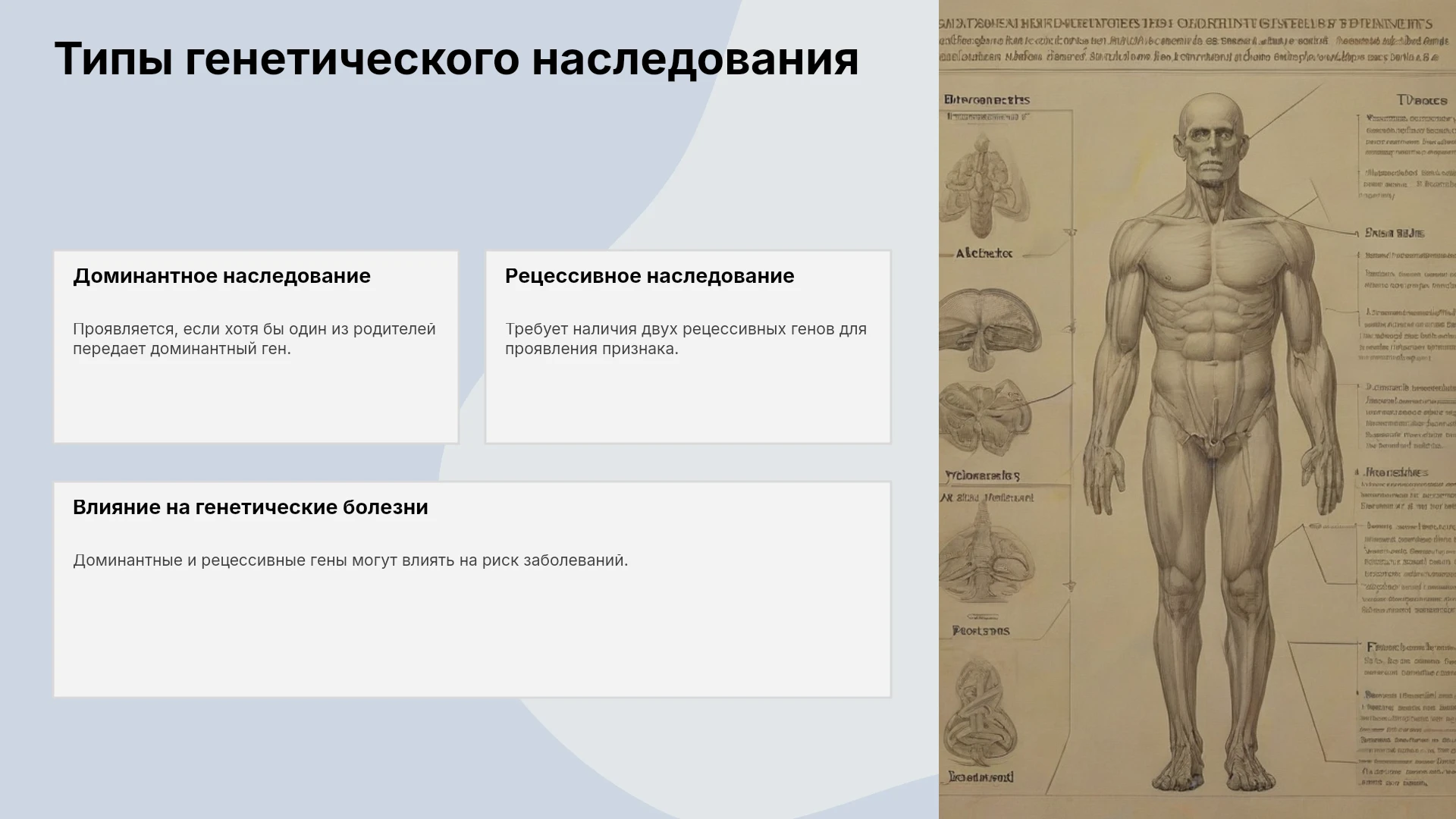Image resolution: width=1456 pixels, height=819 pixels.
Task: Click the slide title about genetic inheritance
Action: coord(456,59)
